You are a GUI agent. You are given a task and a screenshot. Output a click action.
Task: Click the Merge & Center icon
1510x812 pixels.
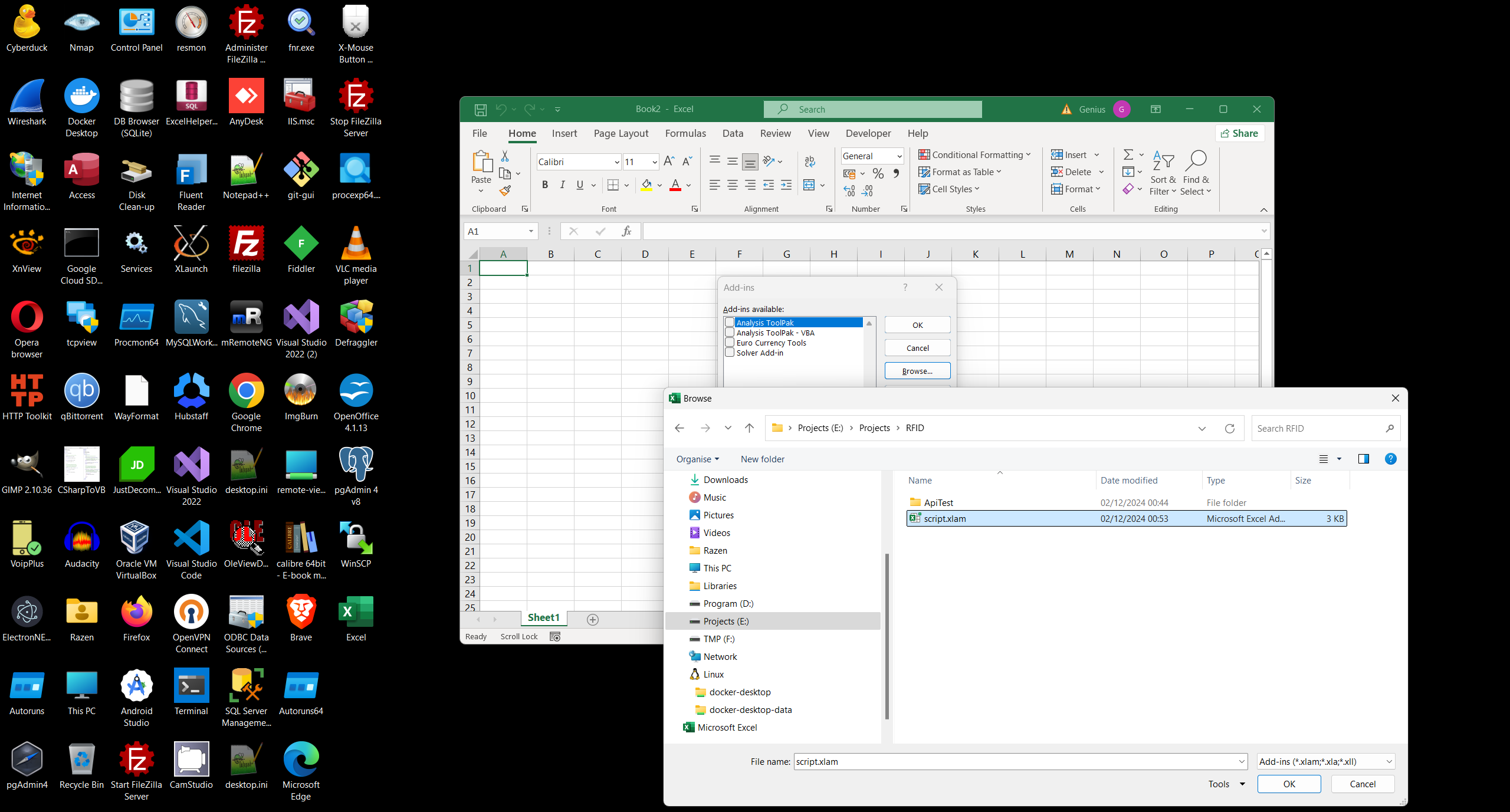tap(809, 185)
